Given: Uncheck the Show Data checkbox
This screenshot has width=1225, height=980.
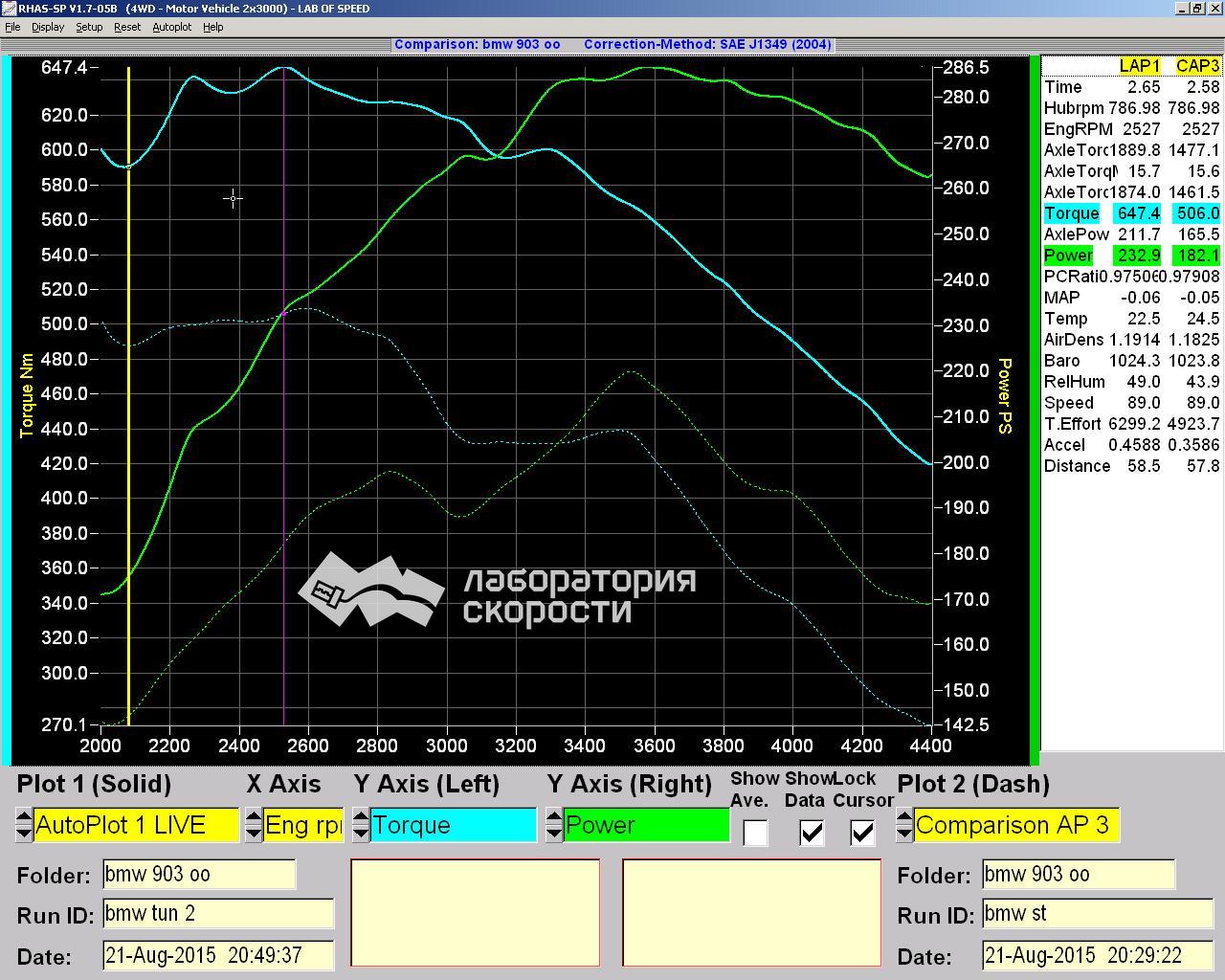Looking at the screenshot, I should click(x=811, y=833).
